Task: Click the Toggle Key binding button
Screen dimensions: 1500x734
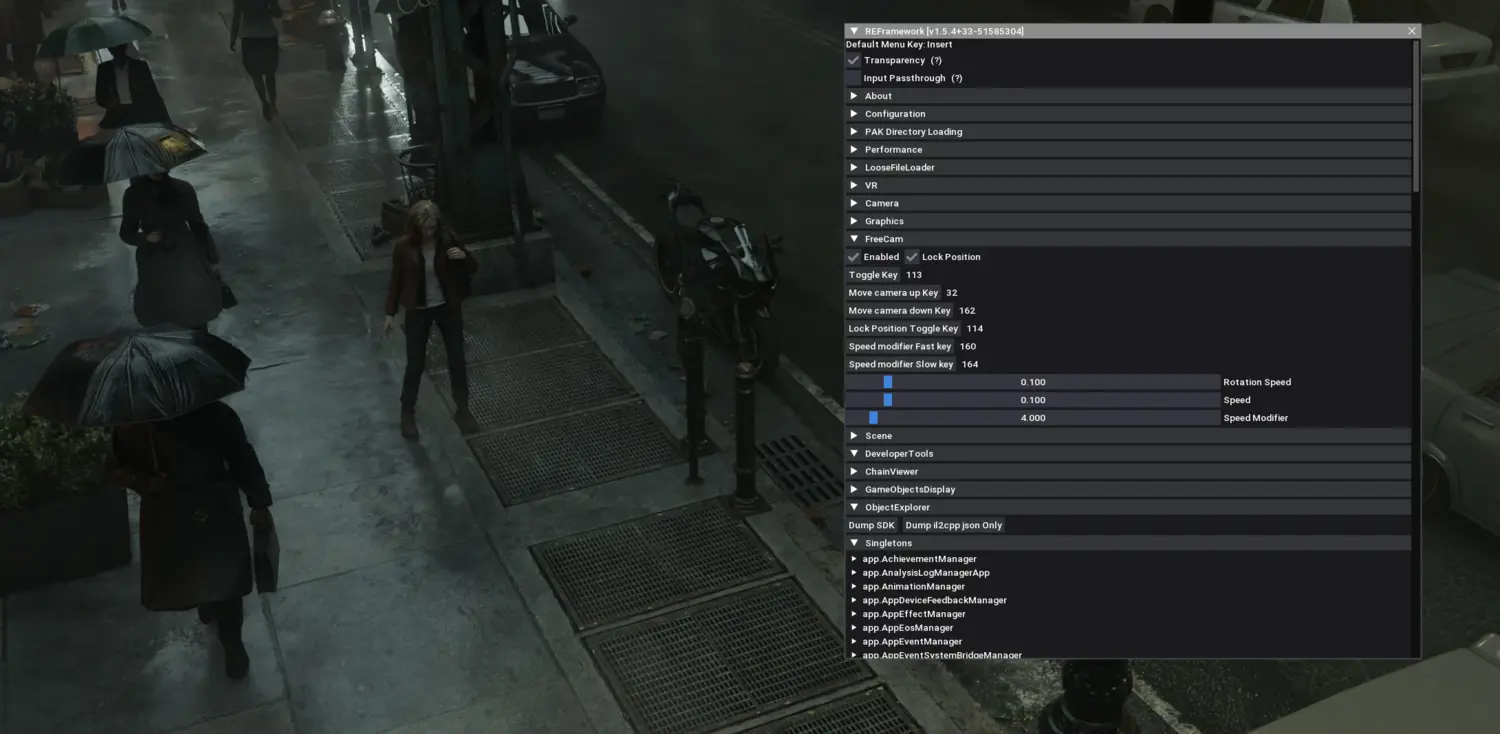Action: pyautogui.click(x=873, y=275)
